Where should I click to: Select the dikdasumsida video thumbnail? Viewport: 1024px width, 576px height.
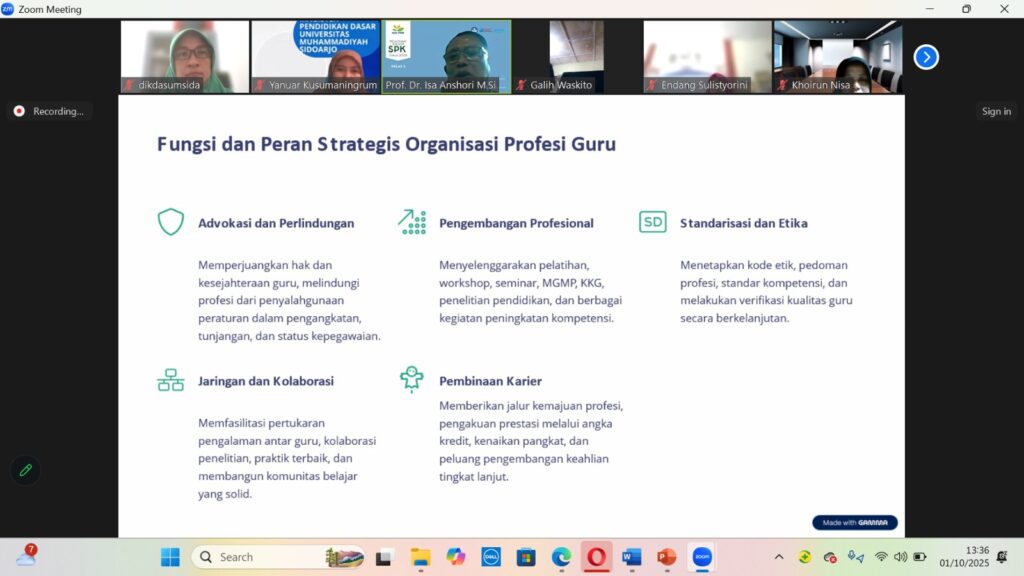[185, 57]
